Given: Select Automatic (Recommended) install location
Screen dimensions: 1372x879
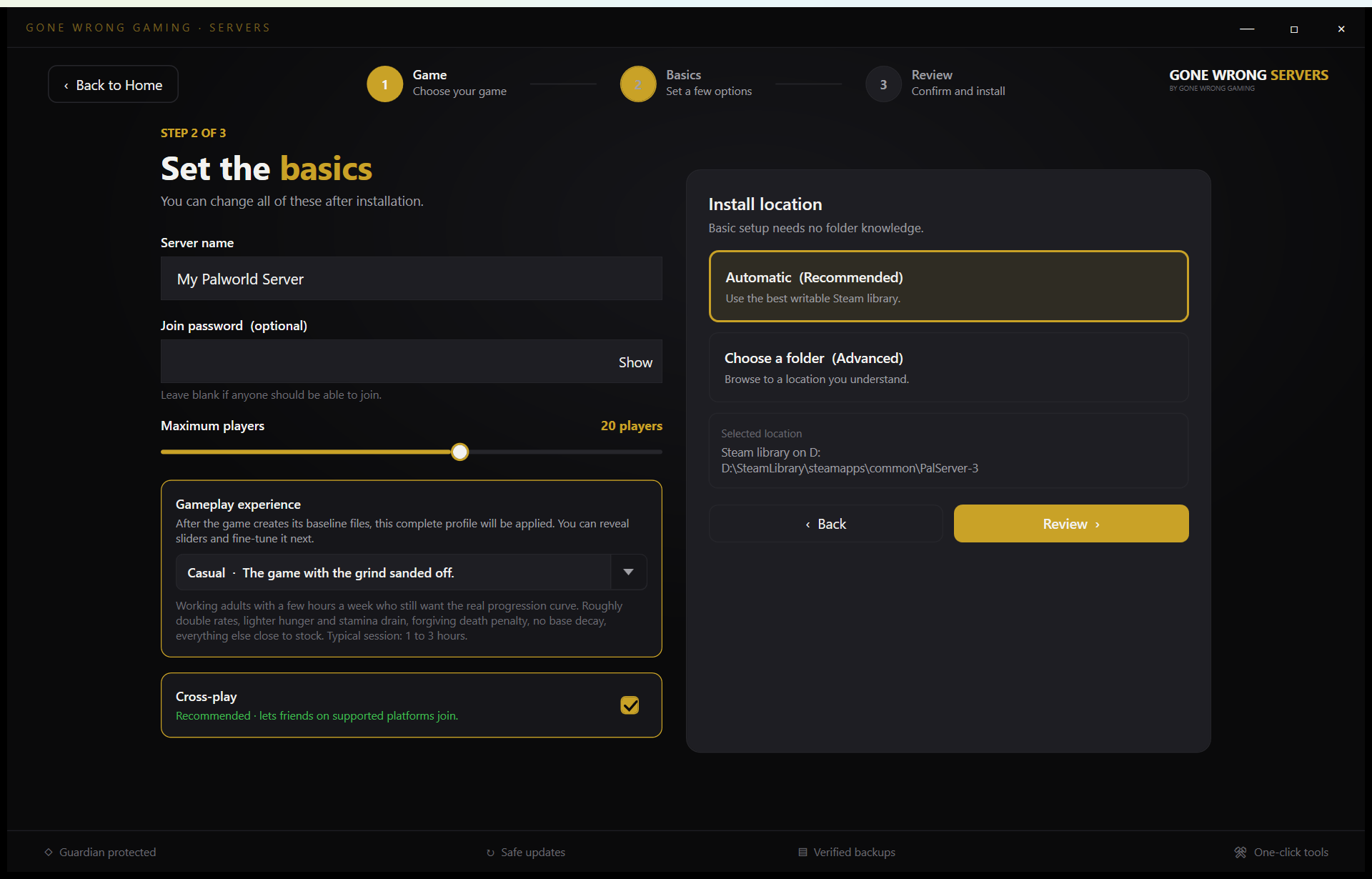Looking at the screenshot, I should coord(948,286).
